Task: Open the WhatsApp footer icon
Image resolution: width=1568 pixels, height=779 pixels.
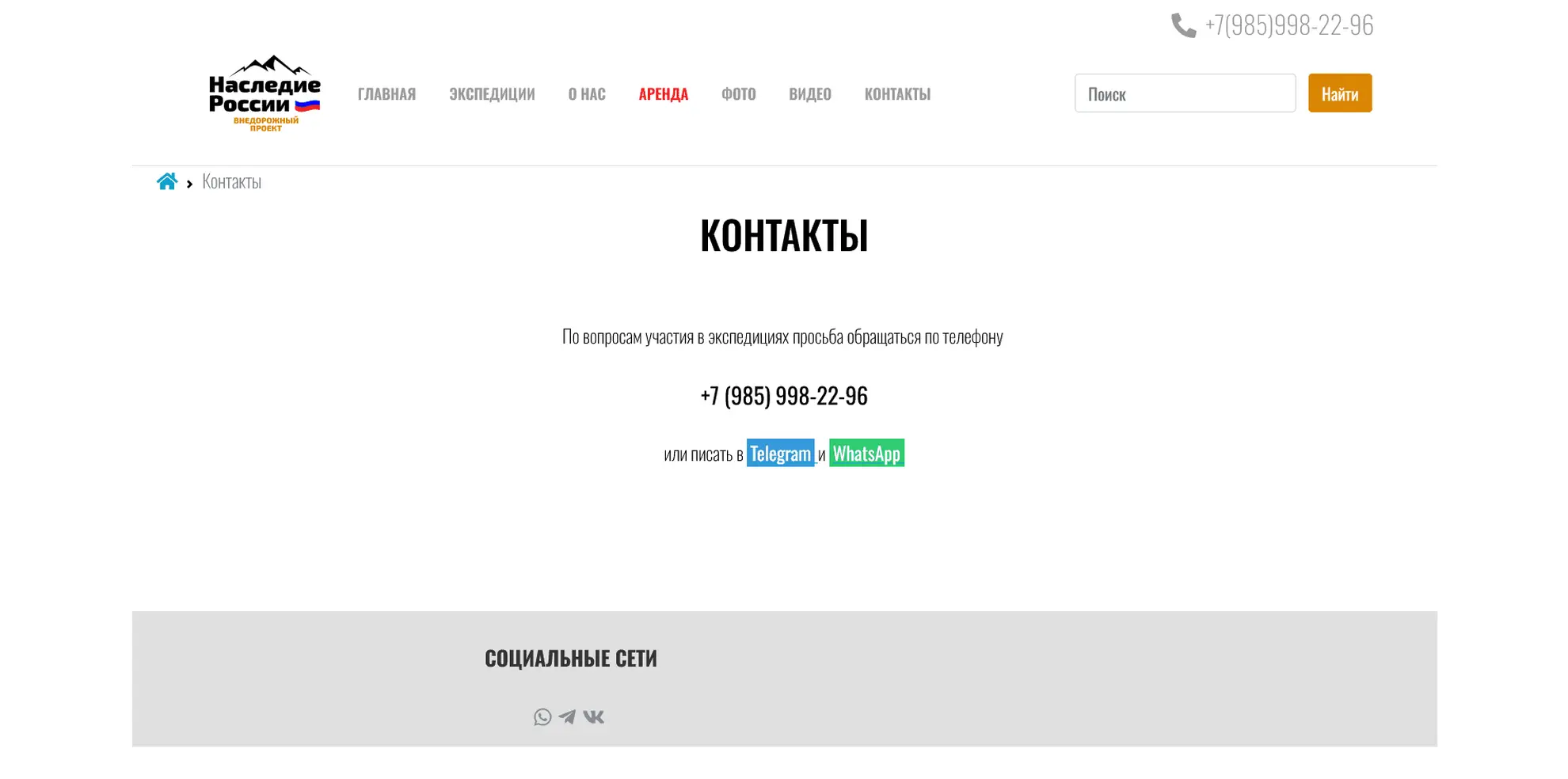Action: click(x=542, y=717)
